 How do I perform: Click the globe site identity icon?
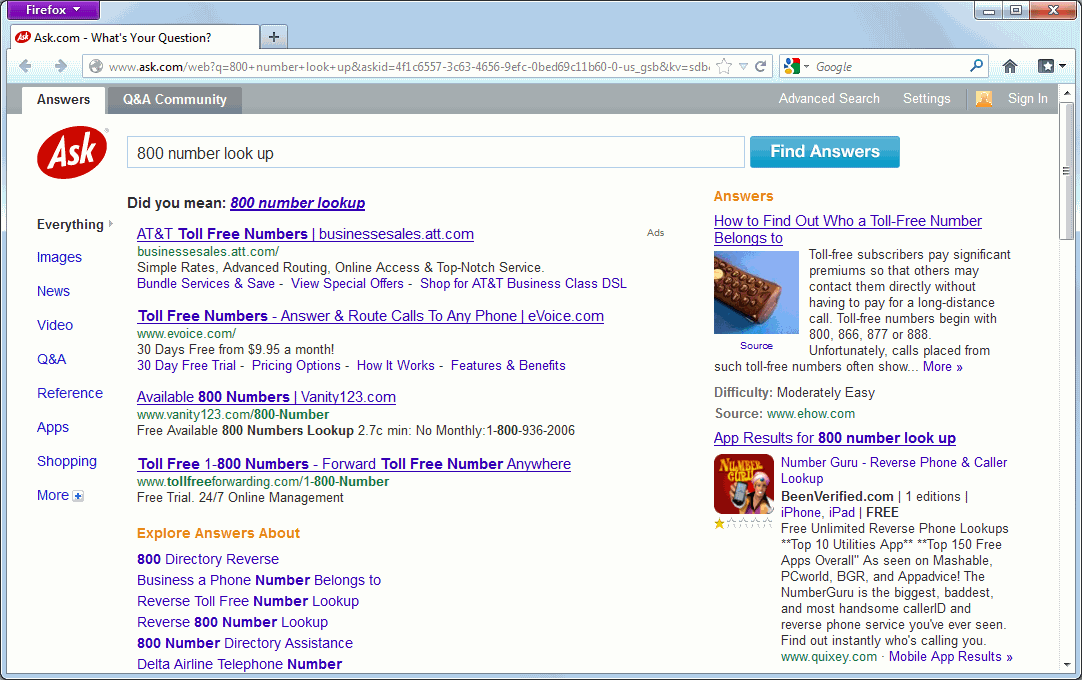tap(96, 66)
